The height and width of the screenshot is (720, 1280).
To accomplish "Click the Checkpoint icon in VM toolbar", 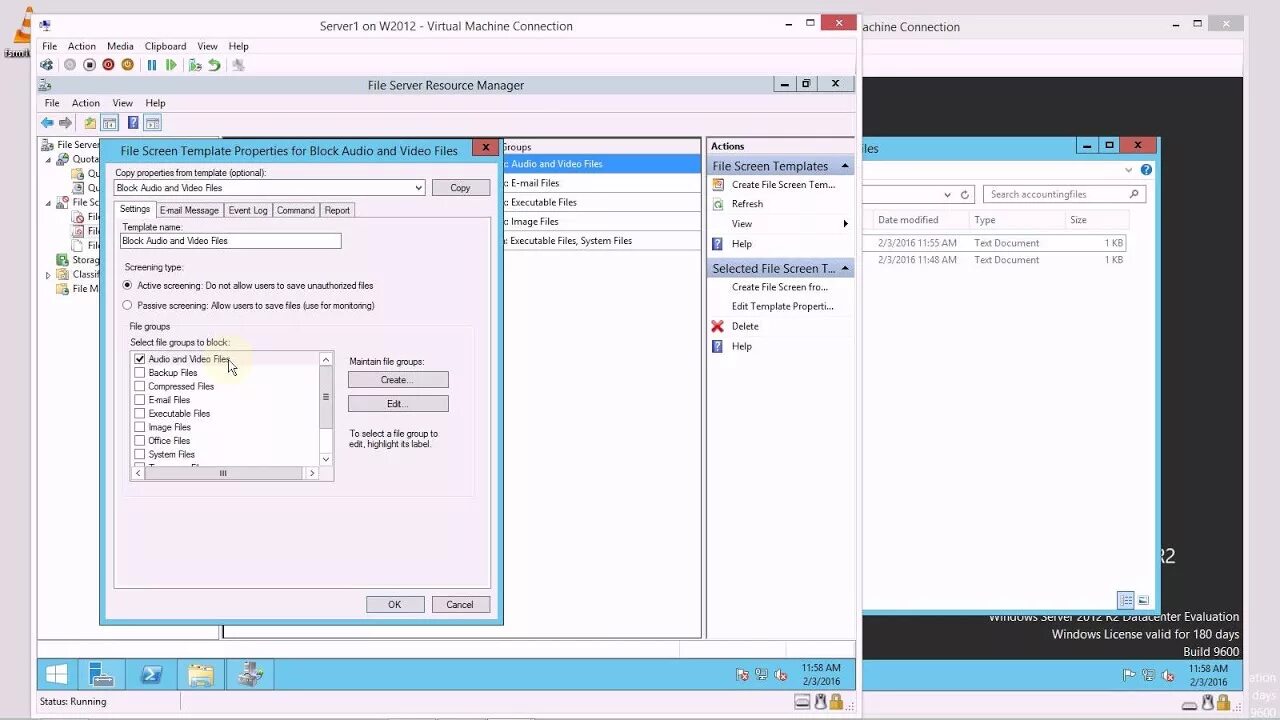I will pyautogui.click(x=195, y=65).
